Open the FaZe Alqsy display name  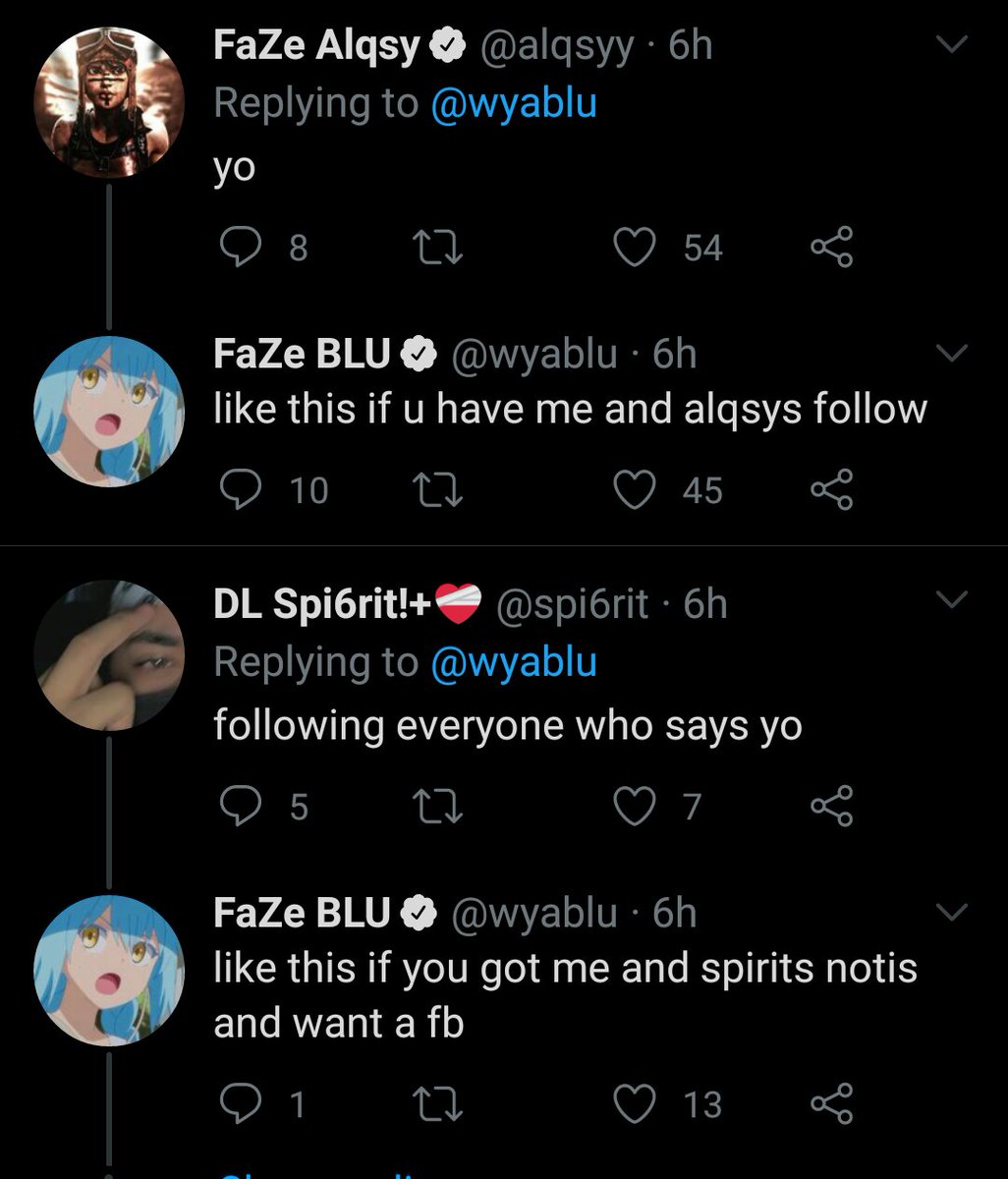[316, 46]
